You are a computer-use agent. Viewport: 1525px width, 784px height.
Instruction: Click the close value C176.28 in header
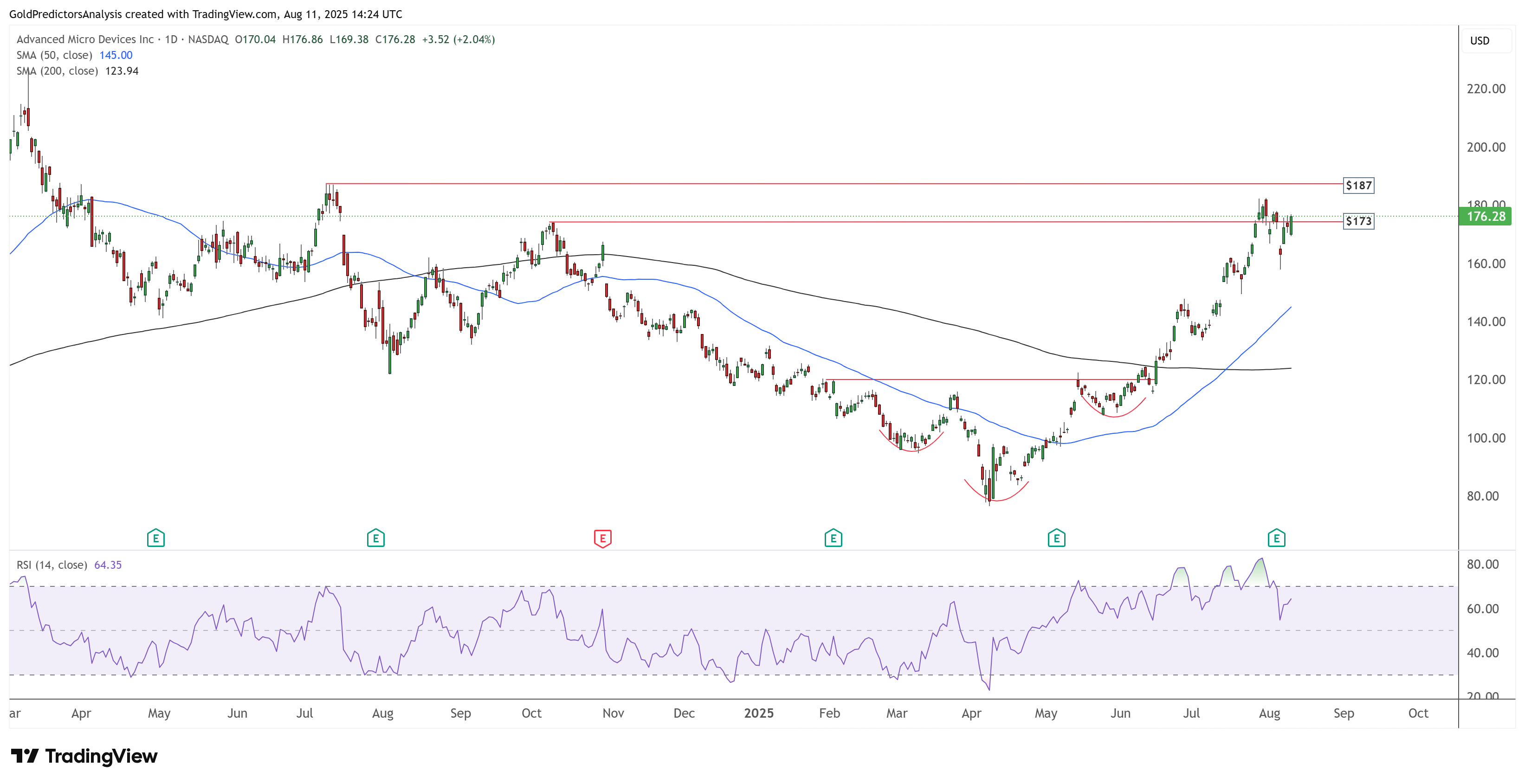click(x=395, y=39)
